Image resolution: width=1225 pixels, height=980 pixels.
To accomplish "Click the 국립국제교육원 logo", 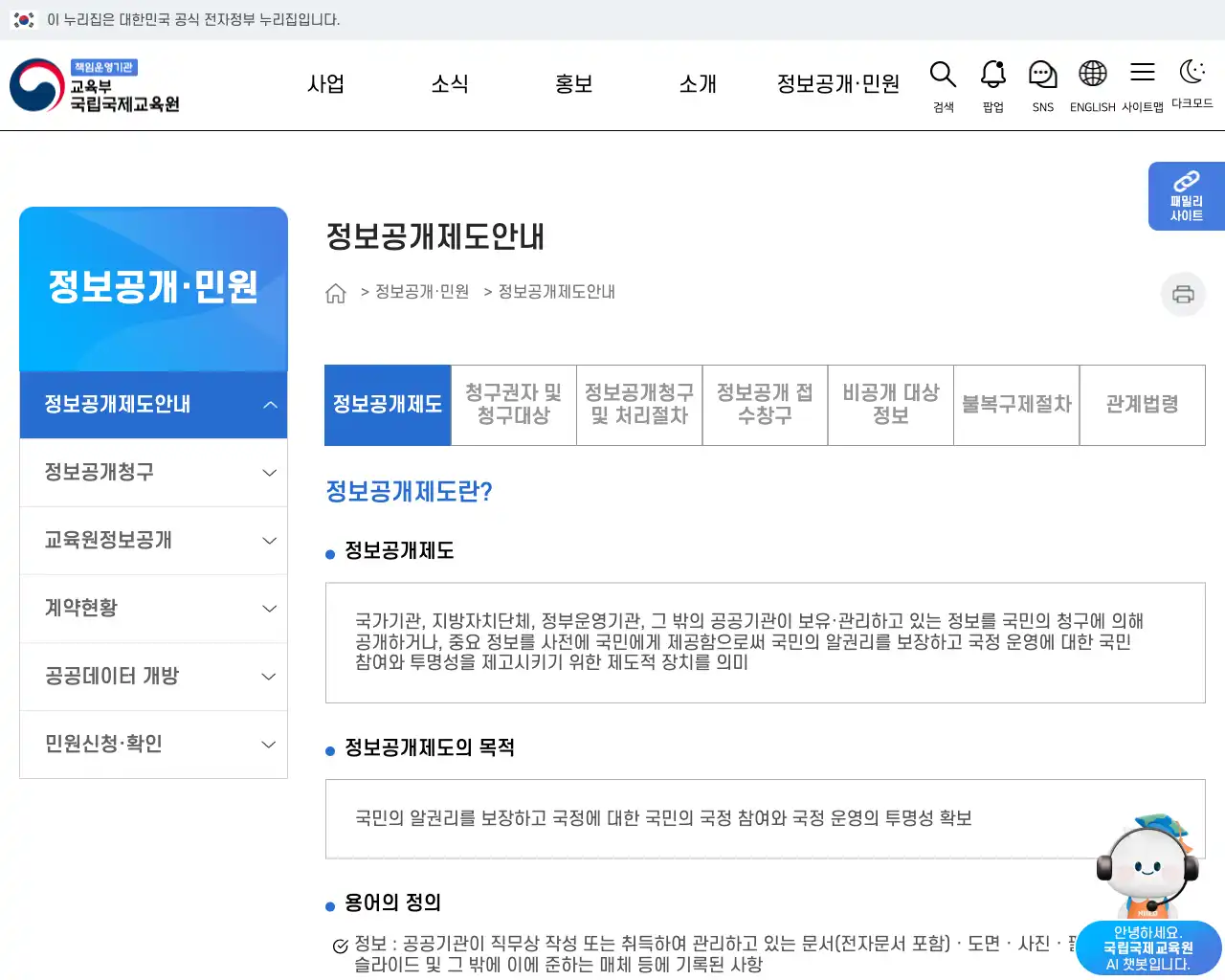I will click(x=95, y=85).
